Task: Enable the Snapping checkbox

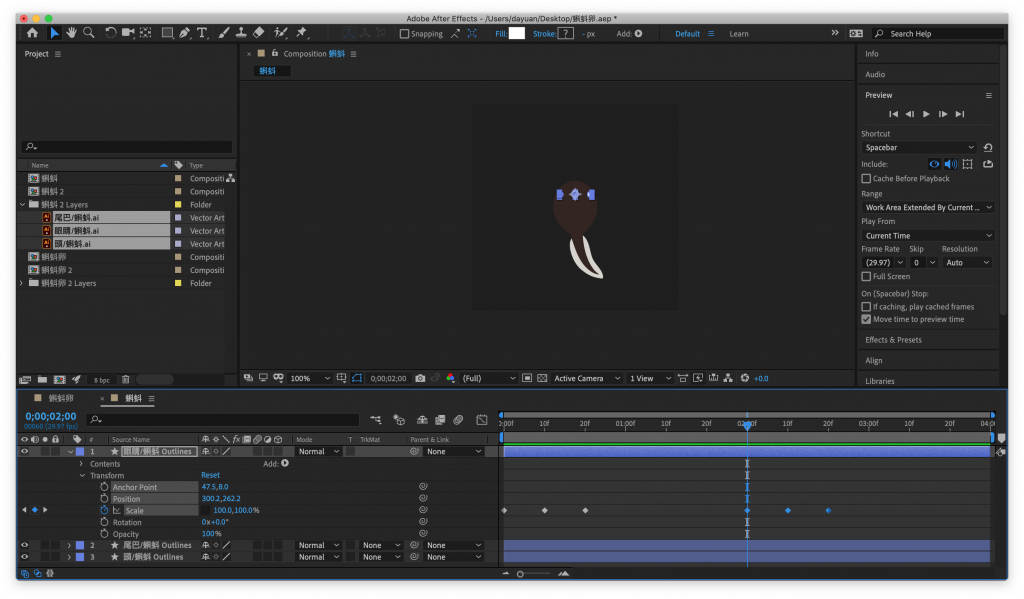Action: coord(404,33)
